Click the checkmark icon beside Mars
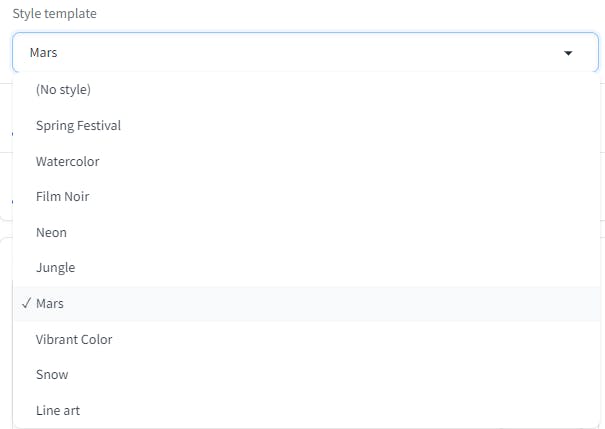Image resolution: width=605 pixels, height=429 pixels. tap(26, 303)
